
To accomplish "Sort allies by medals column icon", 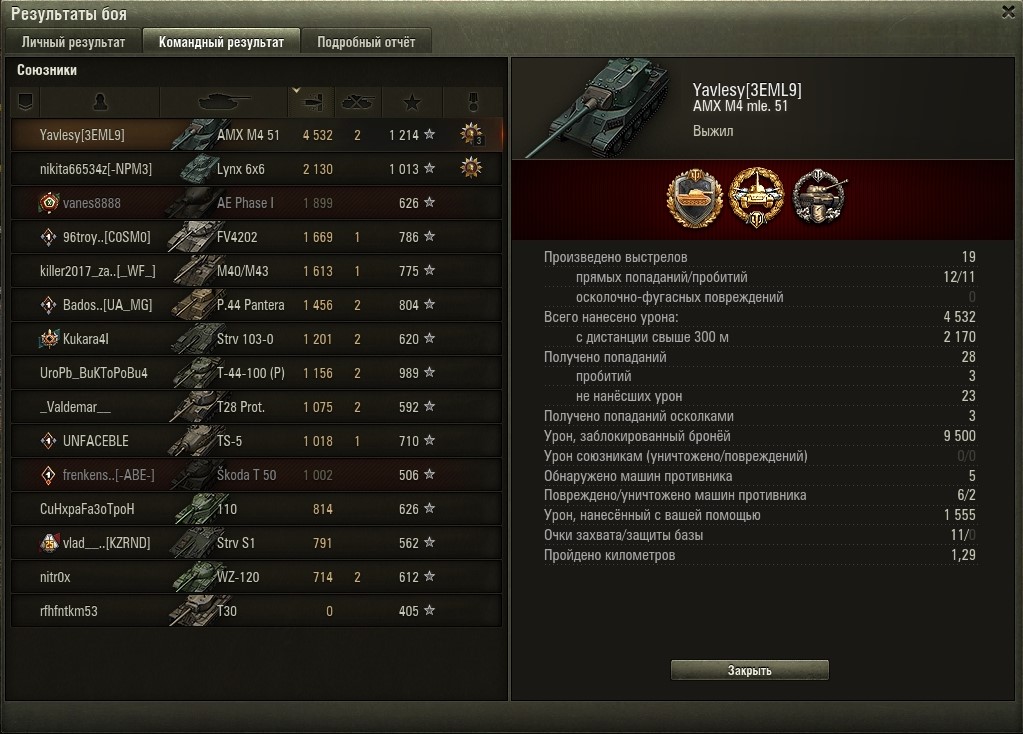I will (473, 102).
